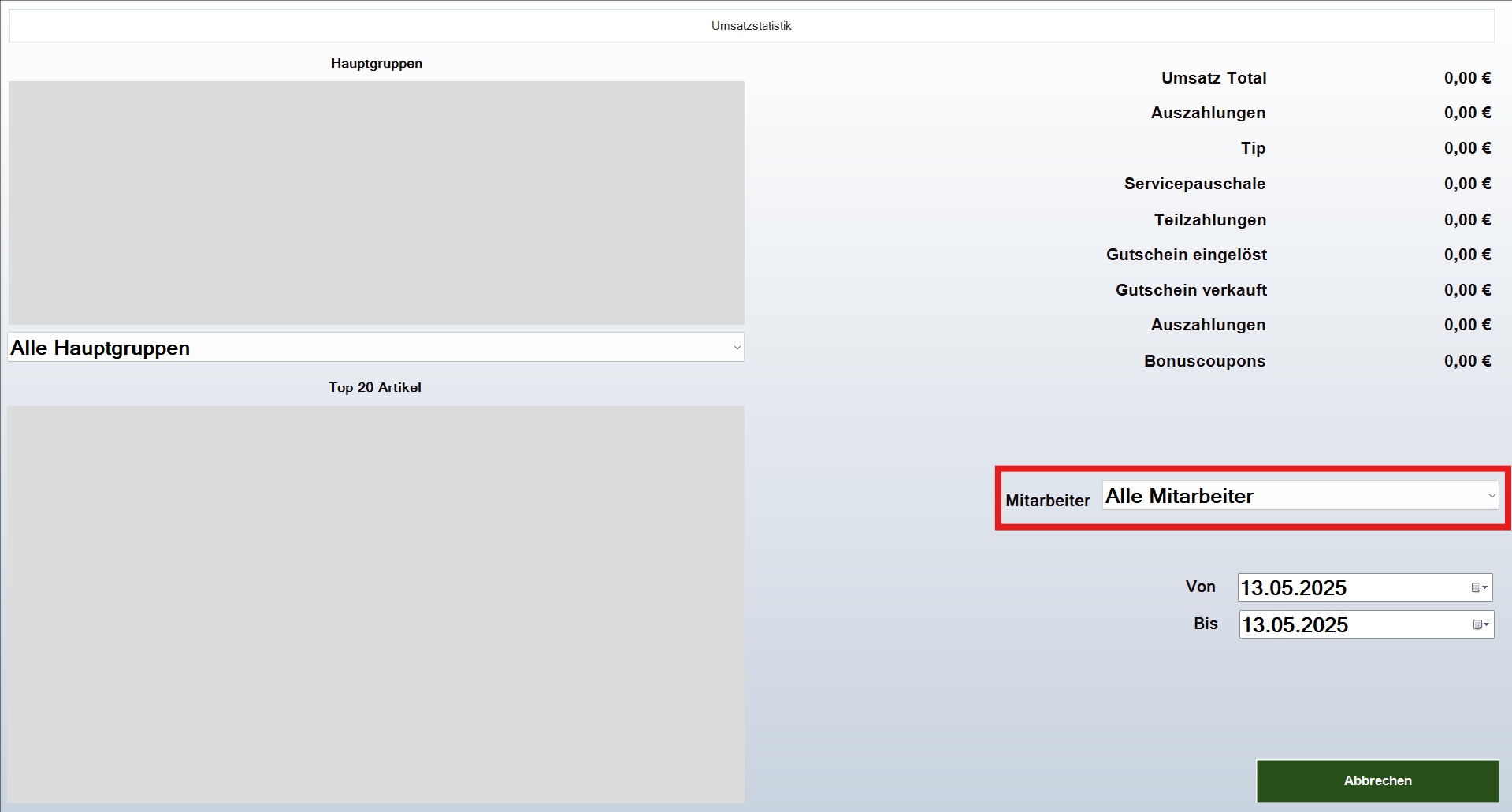Click the Abbrechen button
Viewport: 1512px width, 812px height.
click(1376, 780)
